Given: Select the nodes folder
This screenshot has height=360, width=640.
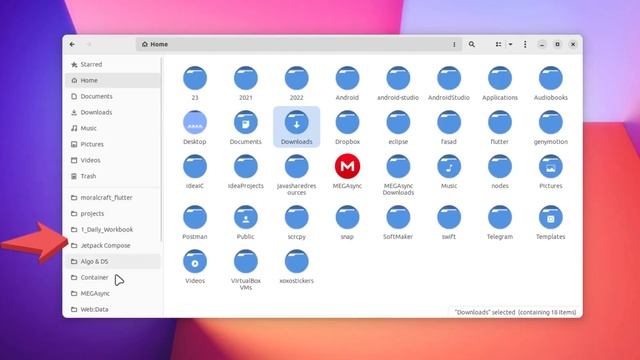Looking at the screenshot, I should pyautogui.click(x=500, y=171).
